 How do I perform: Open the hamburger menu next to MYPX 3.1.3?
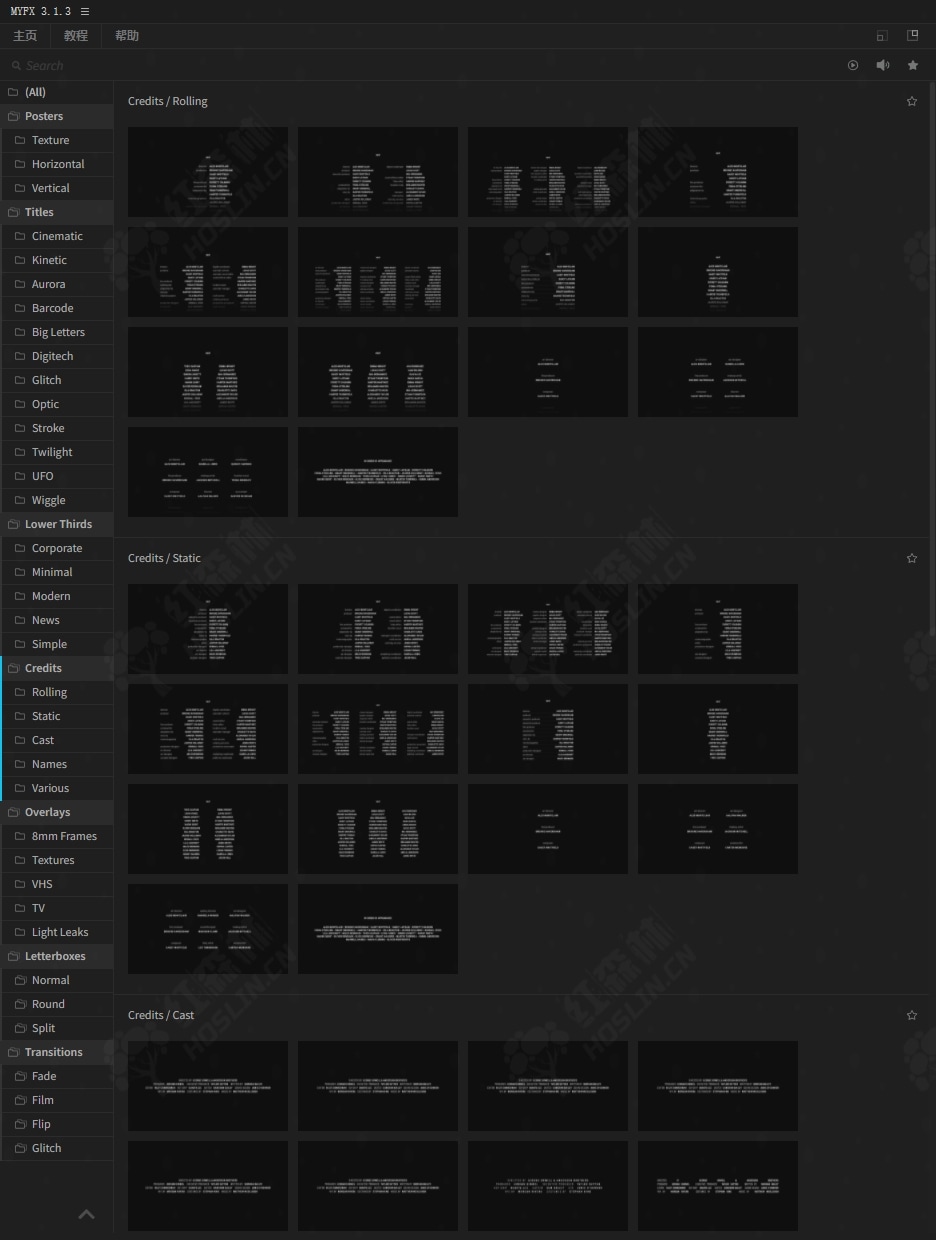point(85,12)
